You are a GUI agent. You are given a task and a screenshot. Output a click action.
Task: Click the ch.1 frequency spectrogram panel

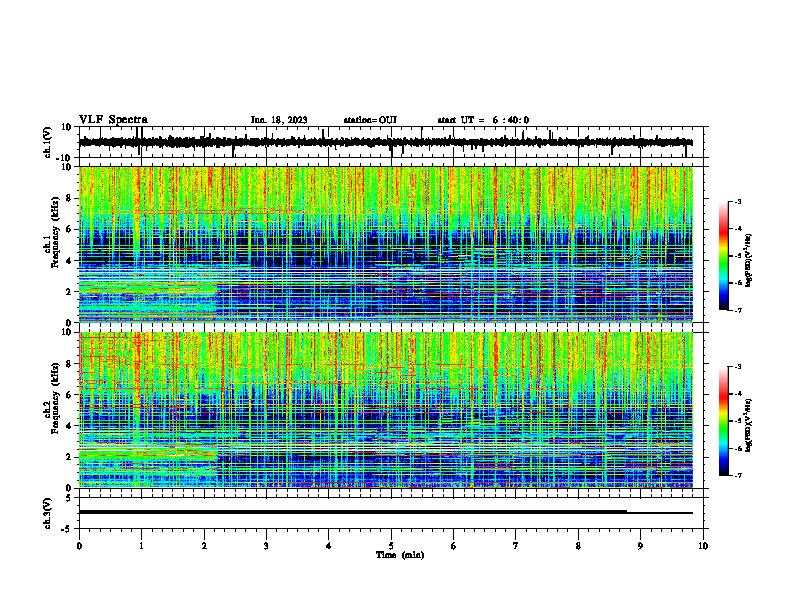coord(385,244)
